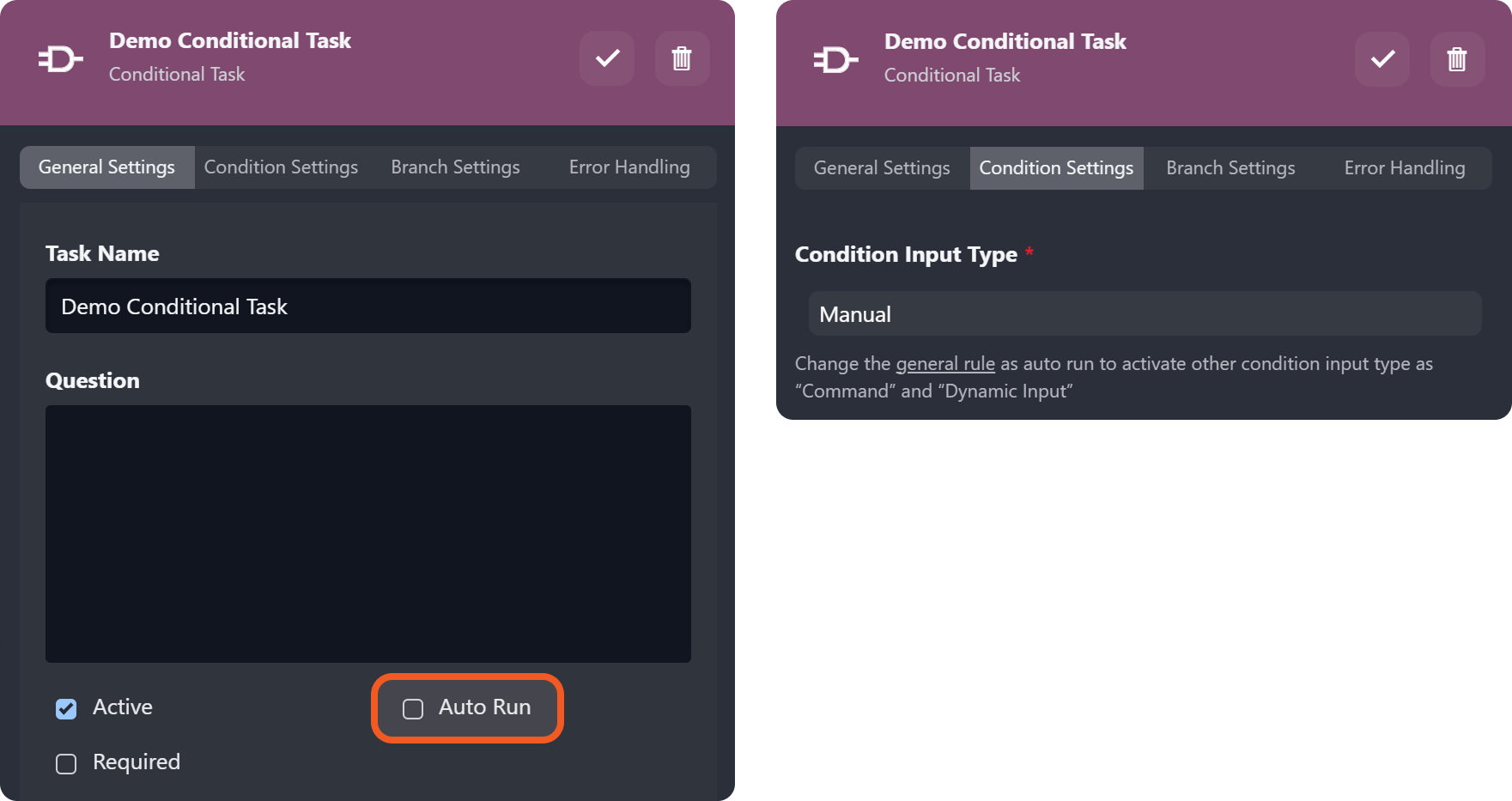
Task: Click into the Task Name input field
Action: [x=367, y=306]
